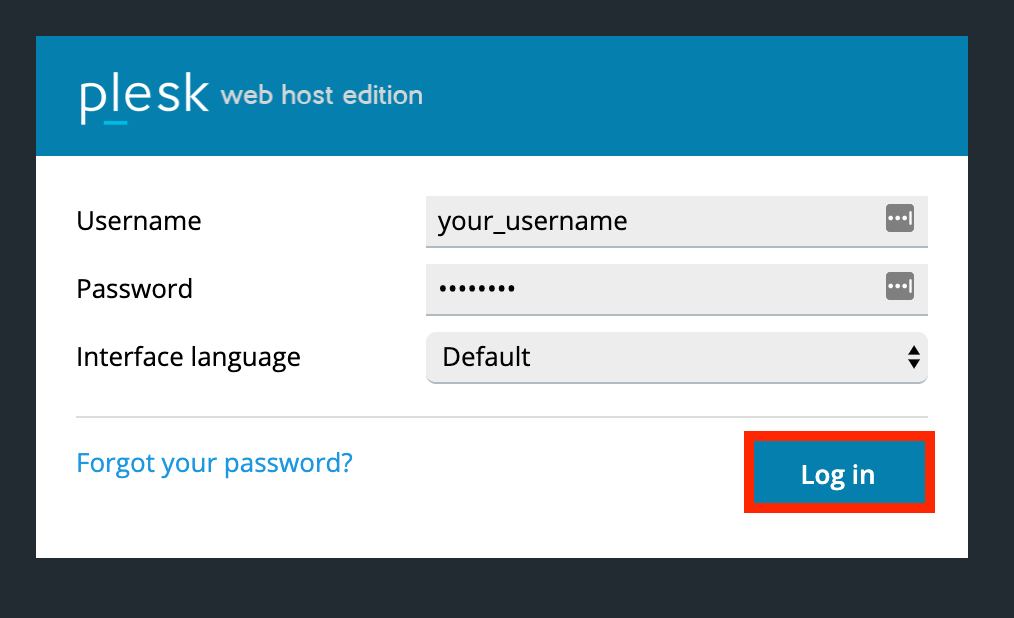This screenshot has height=618, width=1014.
Task: Click the 'web host edition' header text
Action: tap(321, 96)
